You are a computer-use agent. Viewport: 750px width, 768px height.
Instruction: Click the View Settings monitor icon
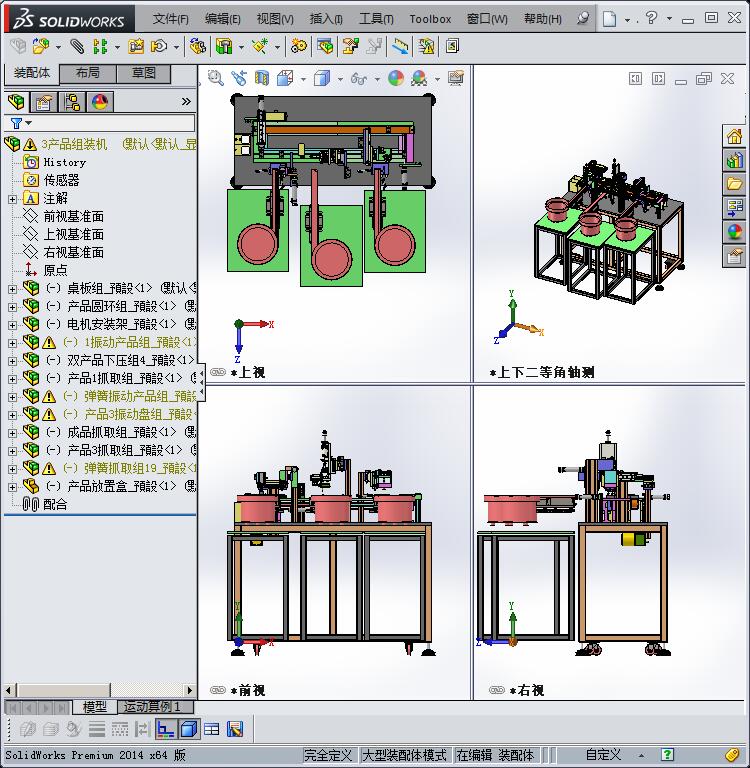click(x=456, y=78)
